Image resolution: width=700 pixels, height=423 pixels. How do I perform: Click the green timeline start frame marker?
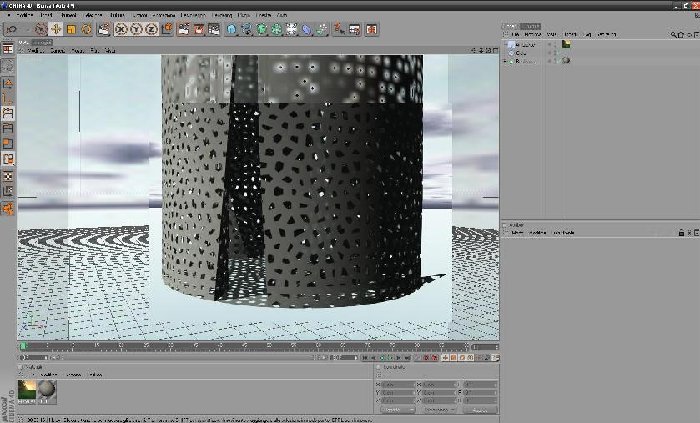click(x=23, y=346)
